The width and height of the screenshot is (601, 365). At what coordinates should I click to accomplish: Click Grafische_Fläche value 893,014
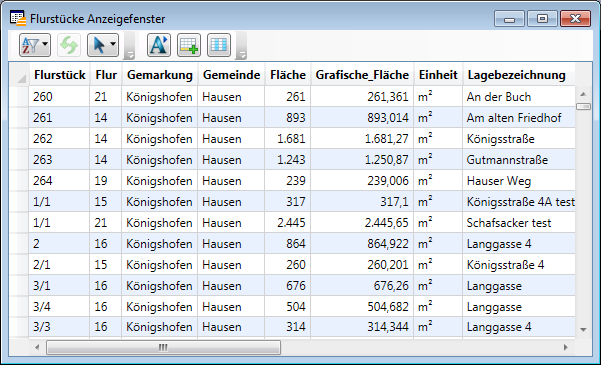362,118
